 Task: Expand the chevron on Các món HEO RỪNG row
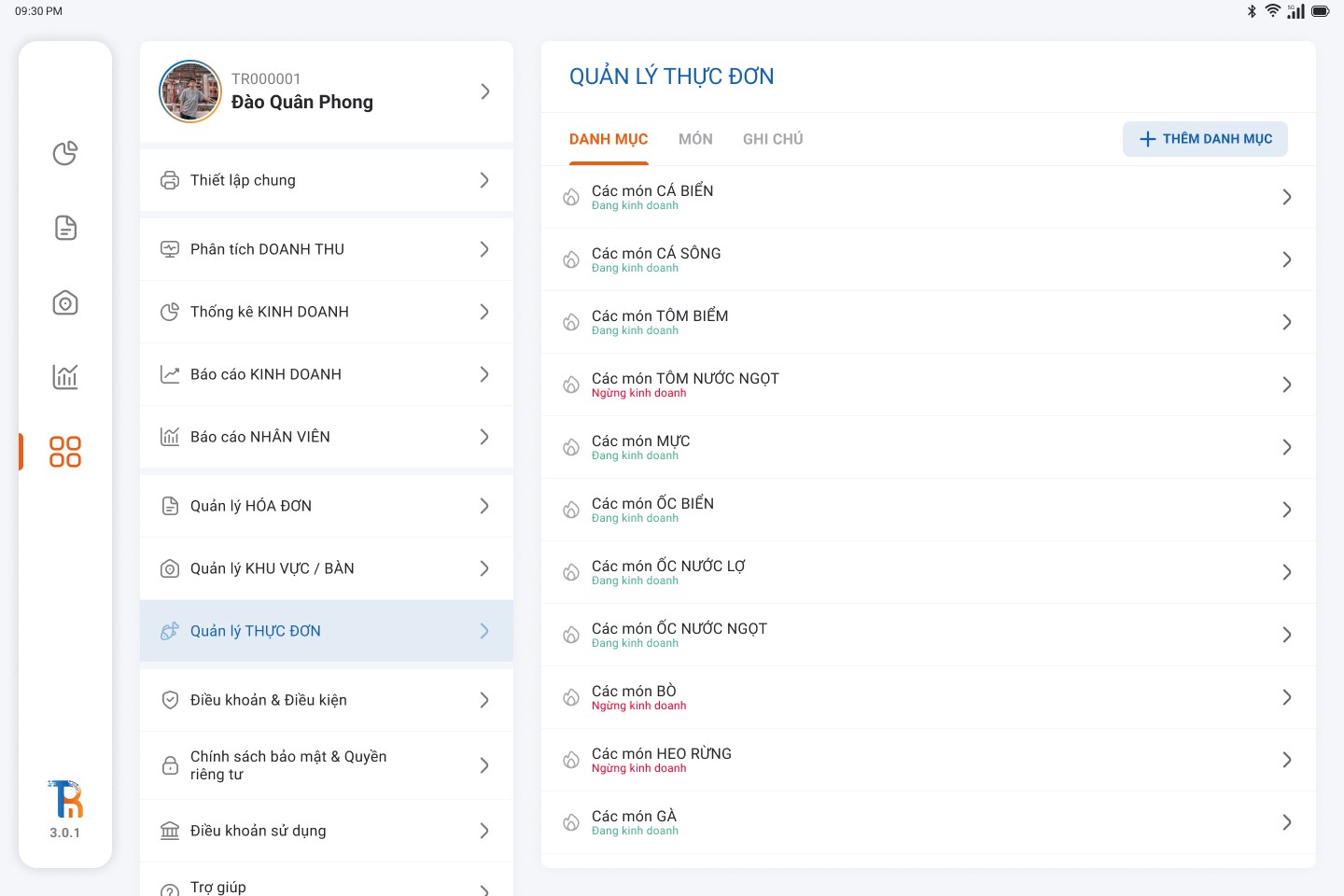(x=1287, y=760)
